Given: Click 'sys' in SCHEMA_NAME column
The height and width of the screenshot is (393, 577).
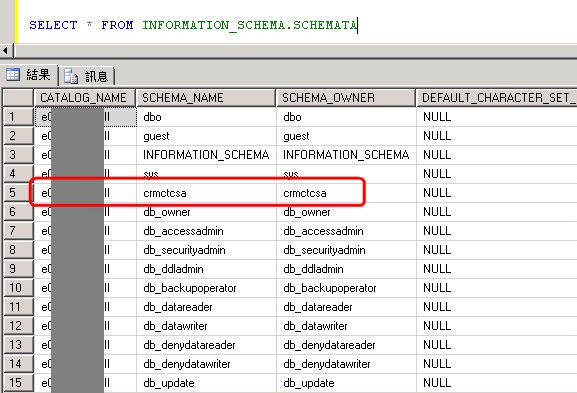Looking at the screenshot, I should (x=151, y=174).
